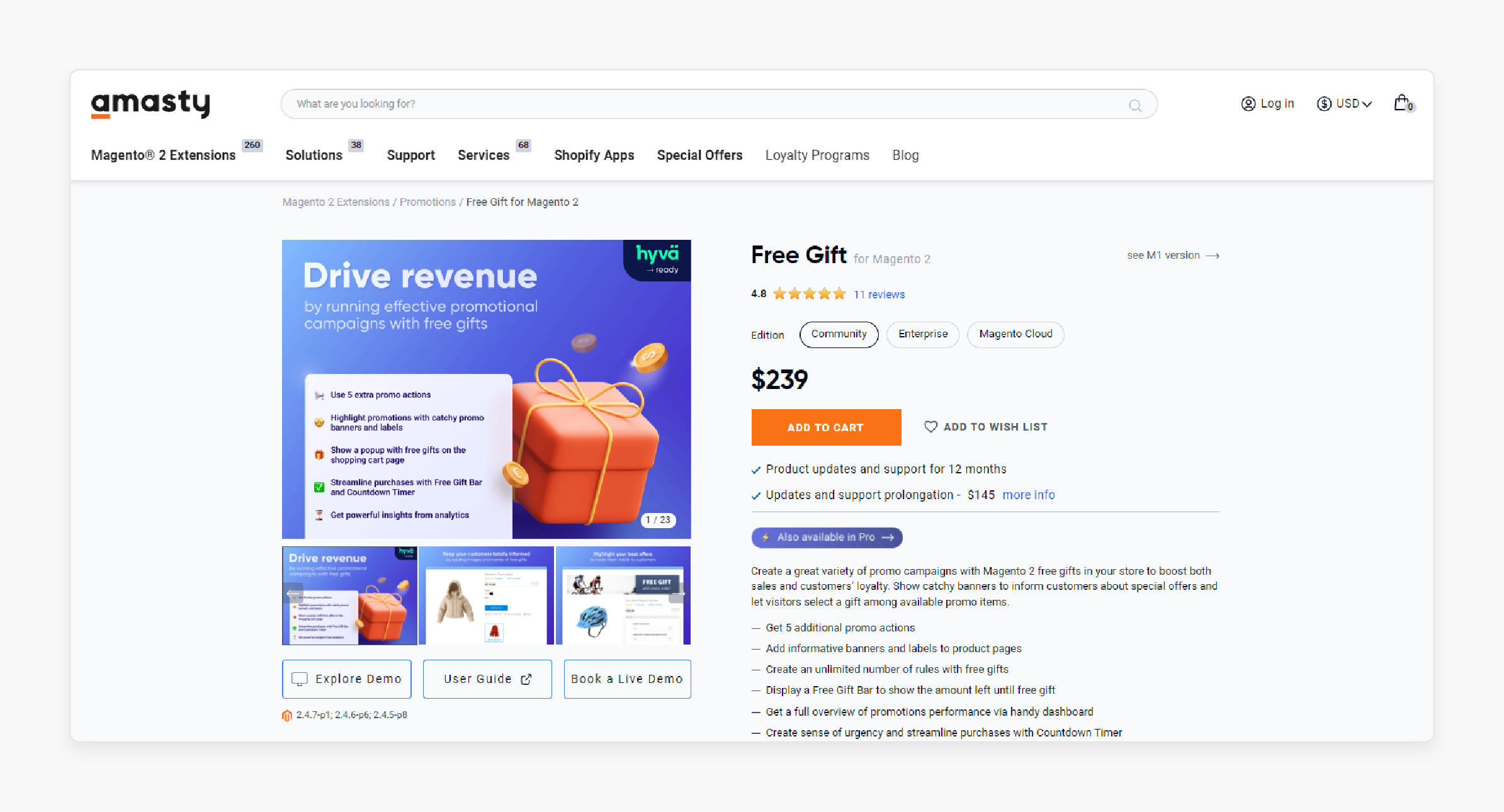Viewport: 1504px width, 812px height.
Task: Click the heart wishlist icon
Action: (929, 427)
